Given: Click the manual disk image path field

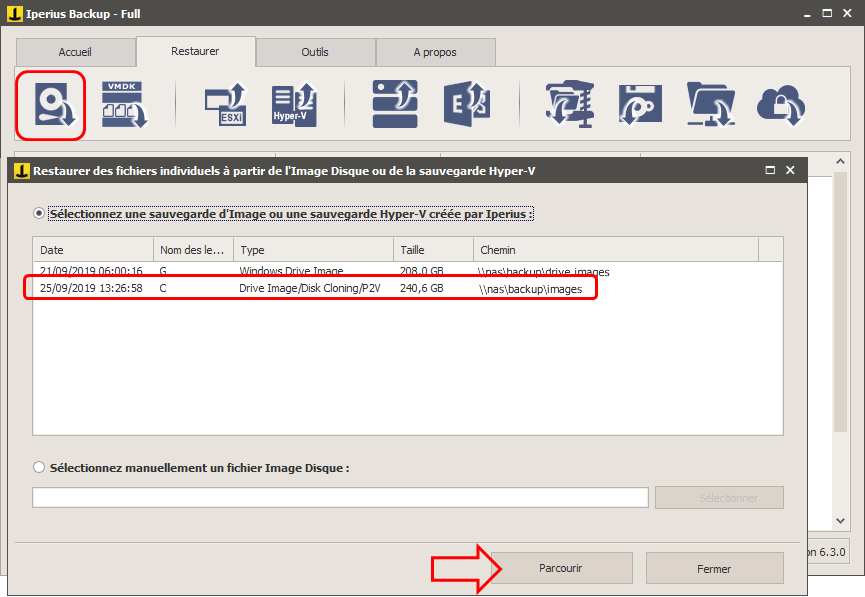Looking at the screenshot, I should point(340,498).
